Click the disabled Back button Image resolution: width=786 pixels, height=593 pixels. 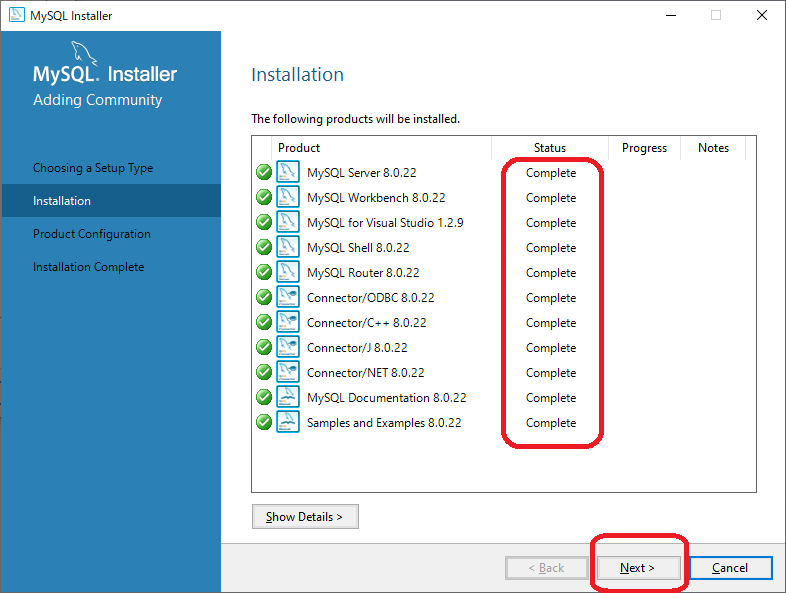point(546,568)
